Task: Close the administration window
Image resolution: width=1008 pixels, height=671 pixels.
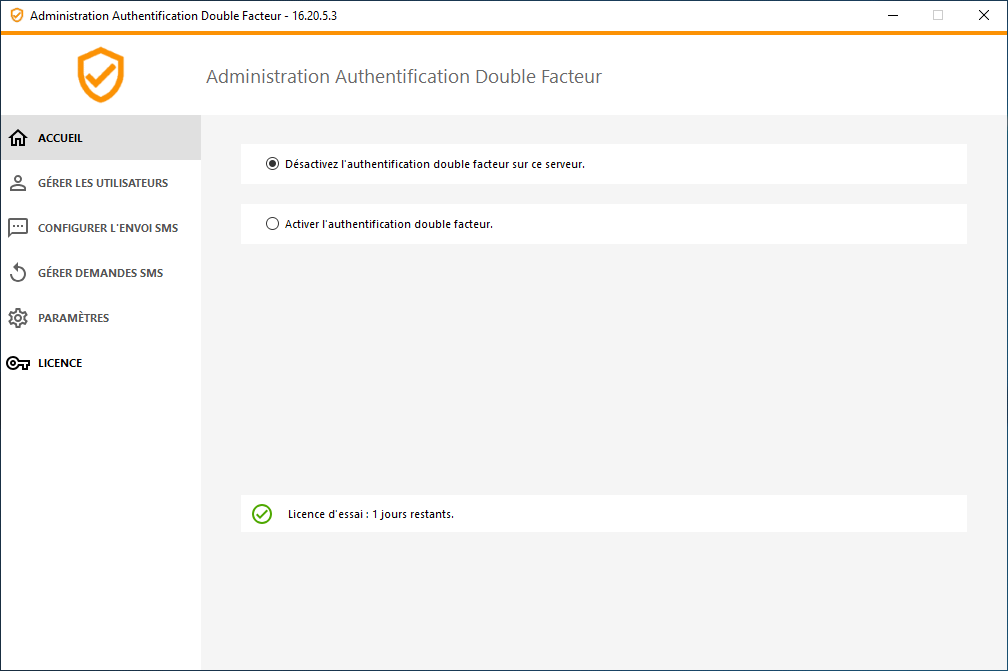Action: [984, 15]
